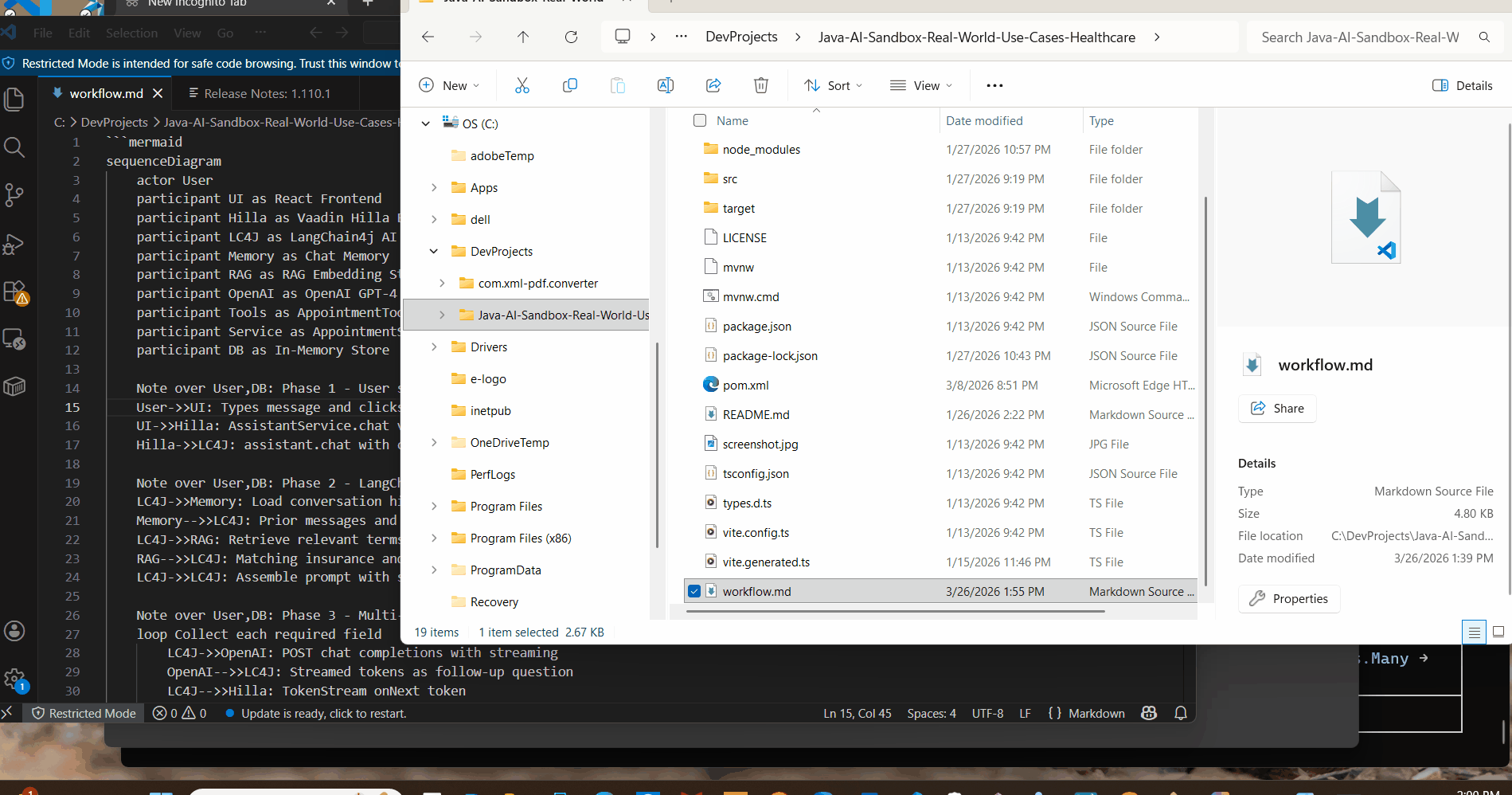This screenshot has height=795, width=1512.
Task: Open the Accounts menu in VS Code
Action: pos(14,631)
